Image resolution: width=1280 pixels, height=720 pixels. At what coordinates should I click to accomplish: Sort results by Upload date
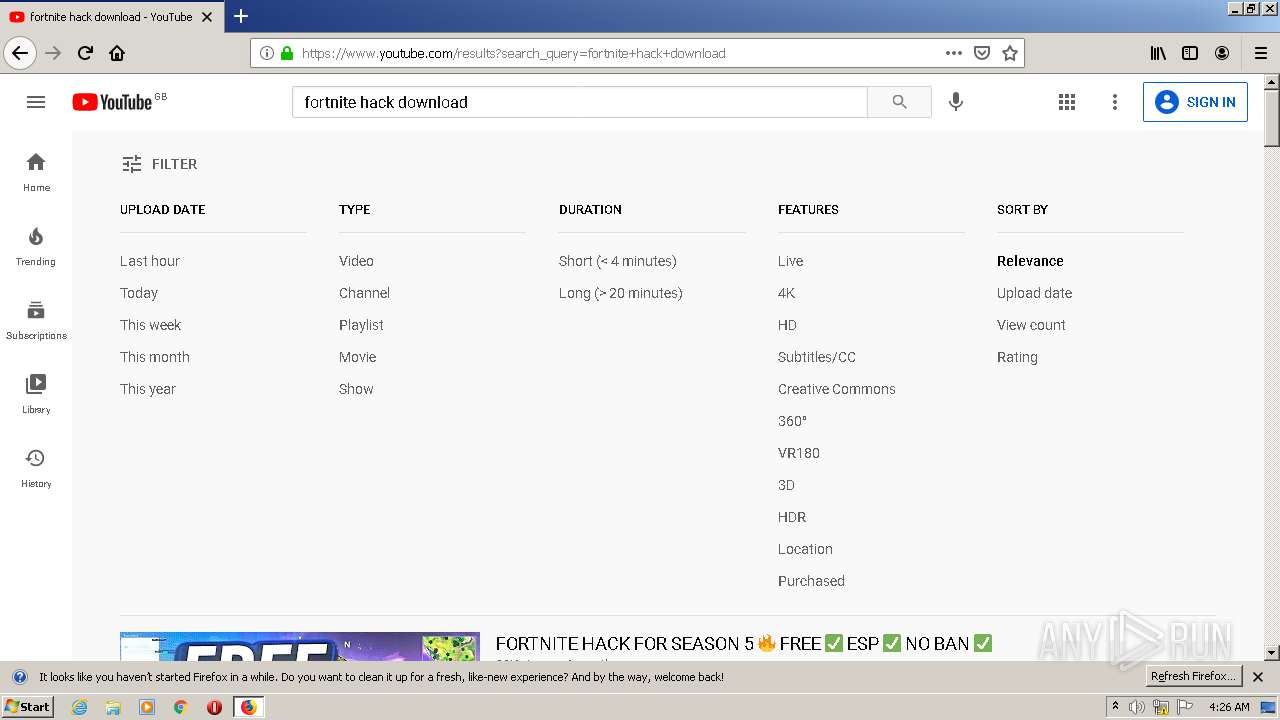[1034, 293]
